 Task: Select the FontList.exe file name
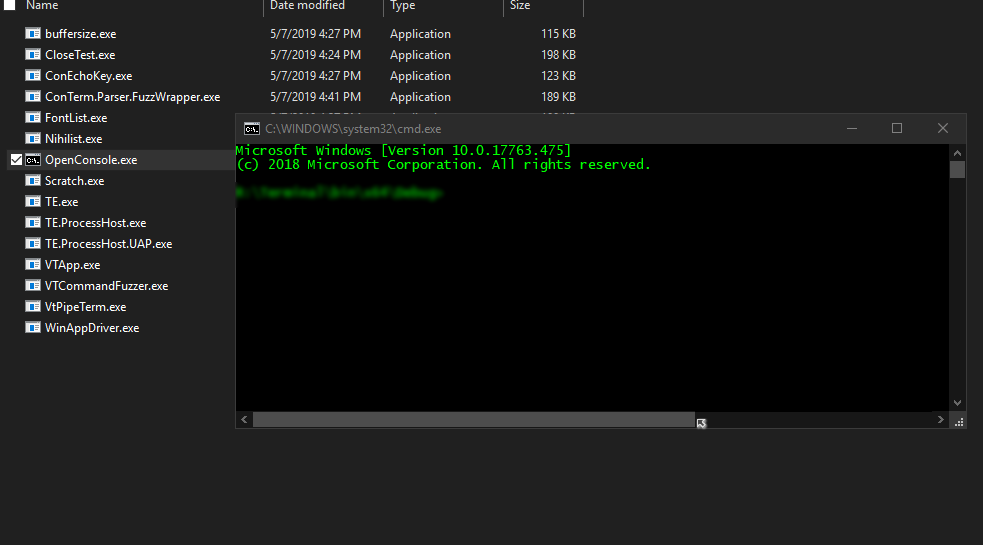click(76, 118)
